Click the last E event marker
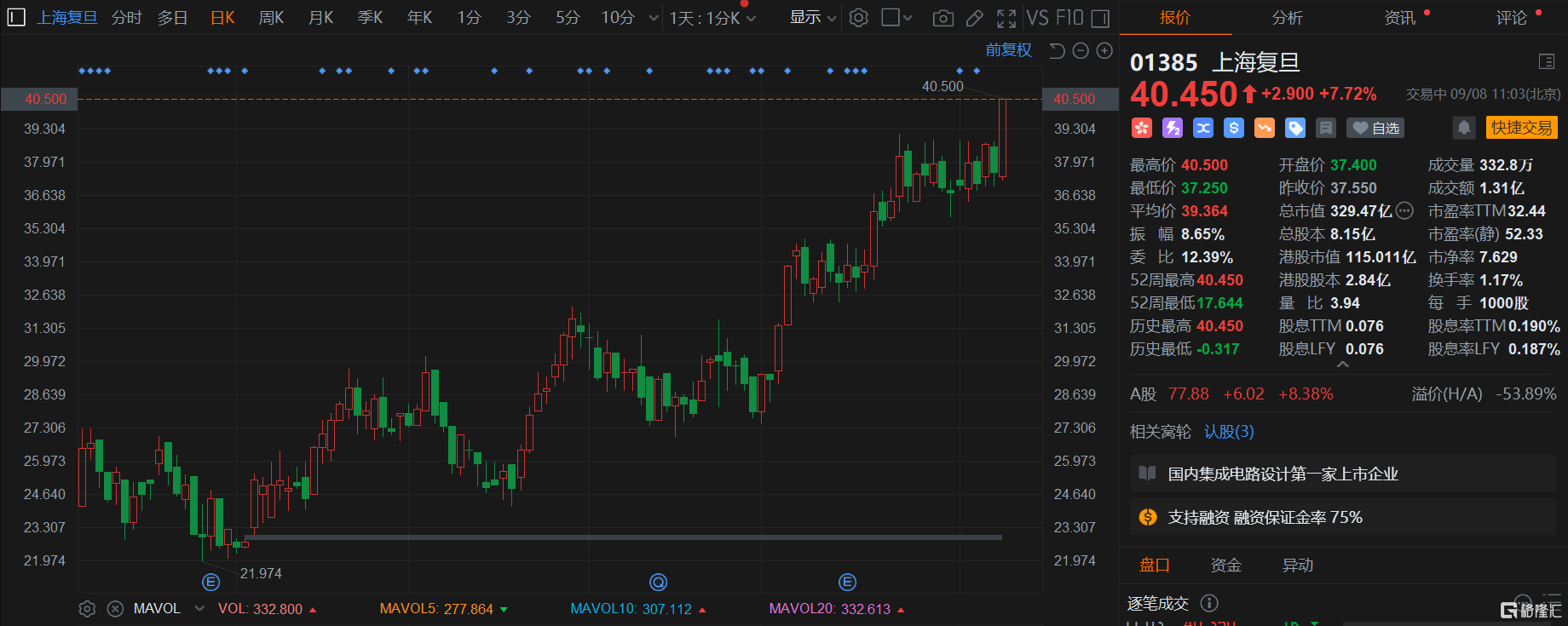The height and width of the screenshot is (626, 1568). tap(847, 583)
